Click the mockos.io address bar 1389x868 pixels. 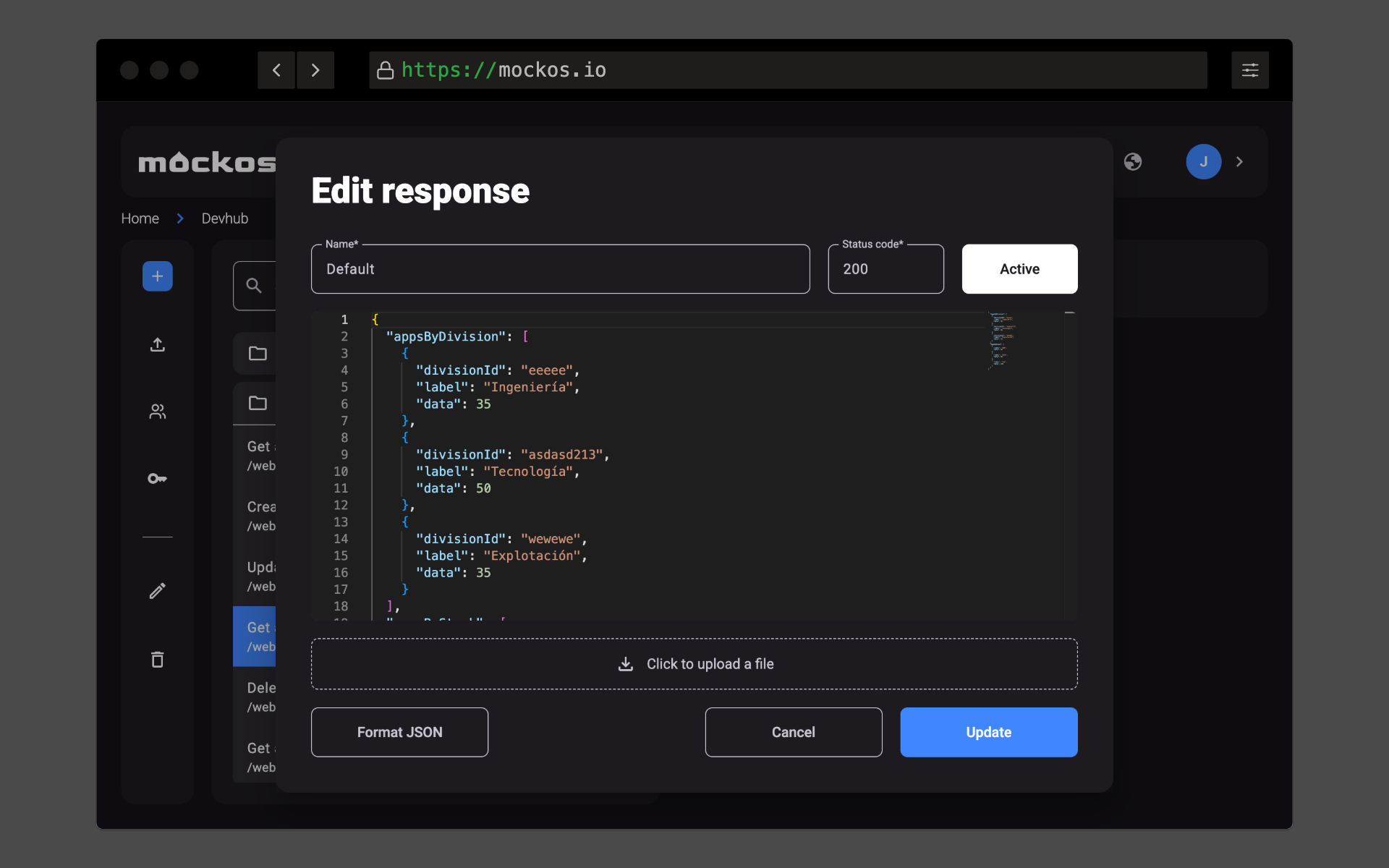click(788, 70)
